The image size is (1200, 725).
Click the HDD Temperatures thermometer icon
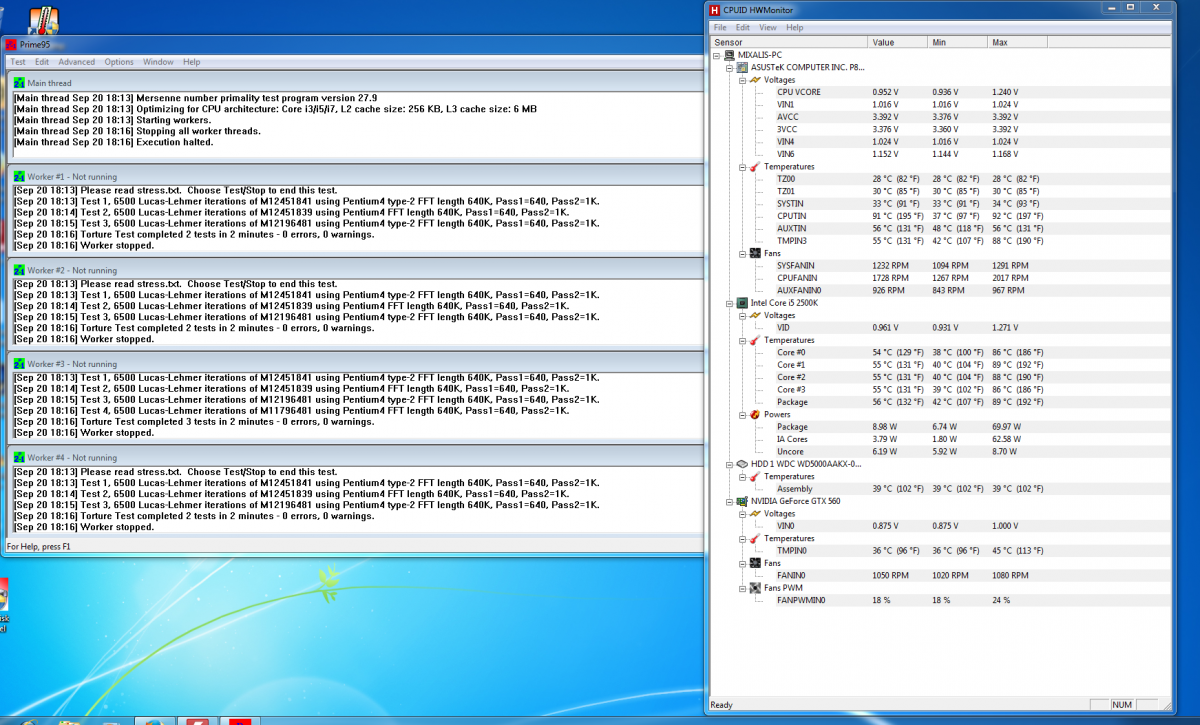coord(755,476)
